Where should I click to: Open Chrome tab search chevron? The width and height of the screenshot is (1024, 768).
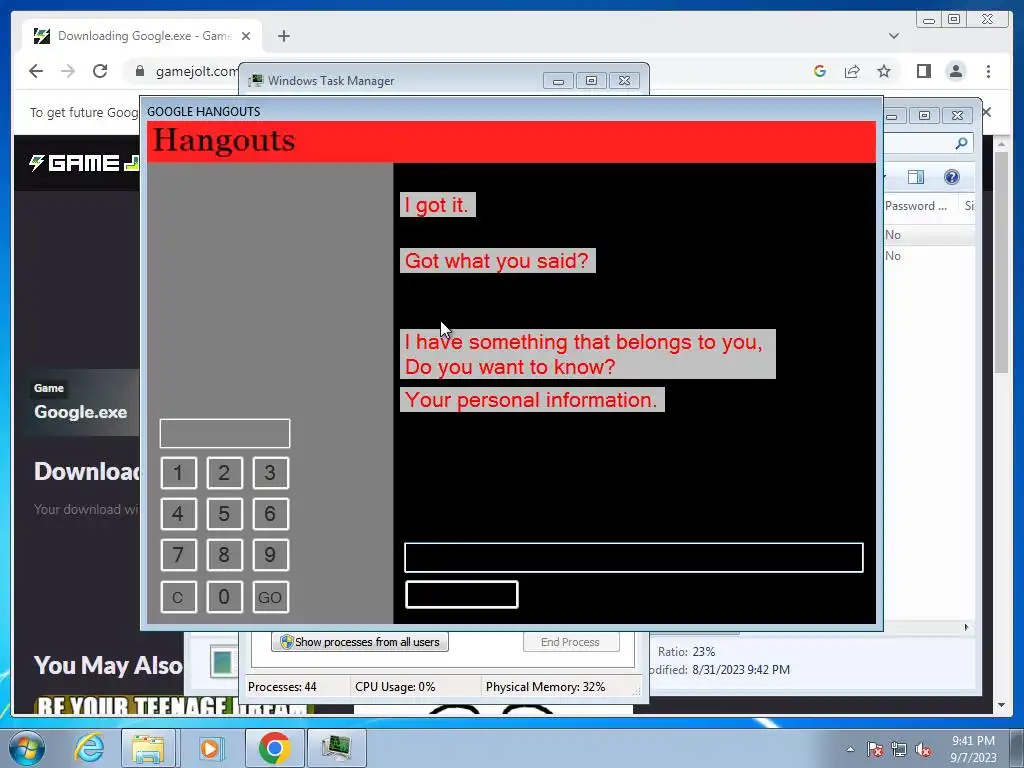click(894, 36)
